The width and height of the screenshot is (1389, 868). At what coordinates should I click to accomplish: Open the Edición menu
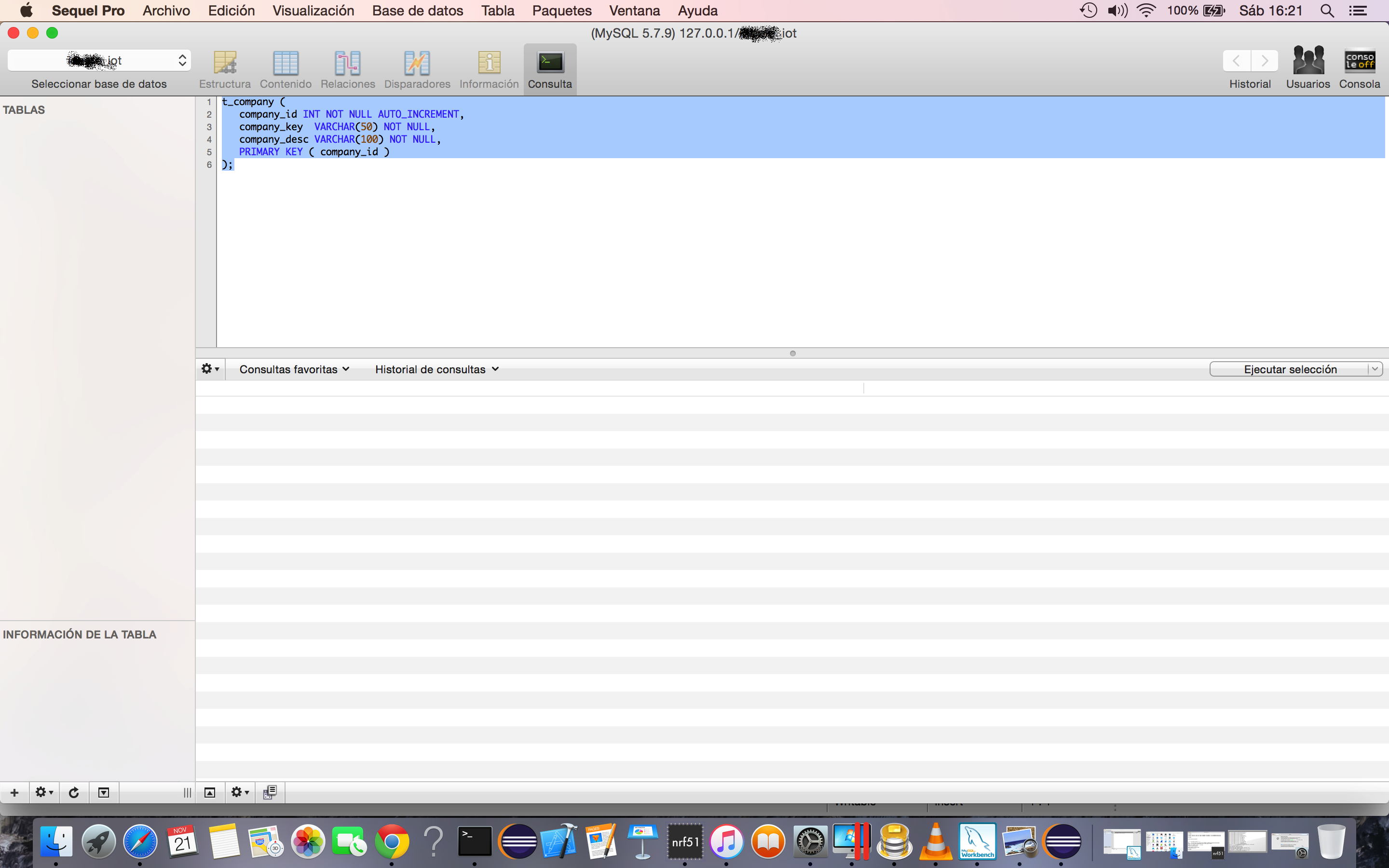coord(231,10)
